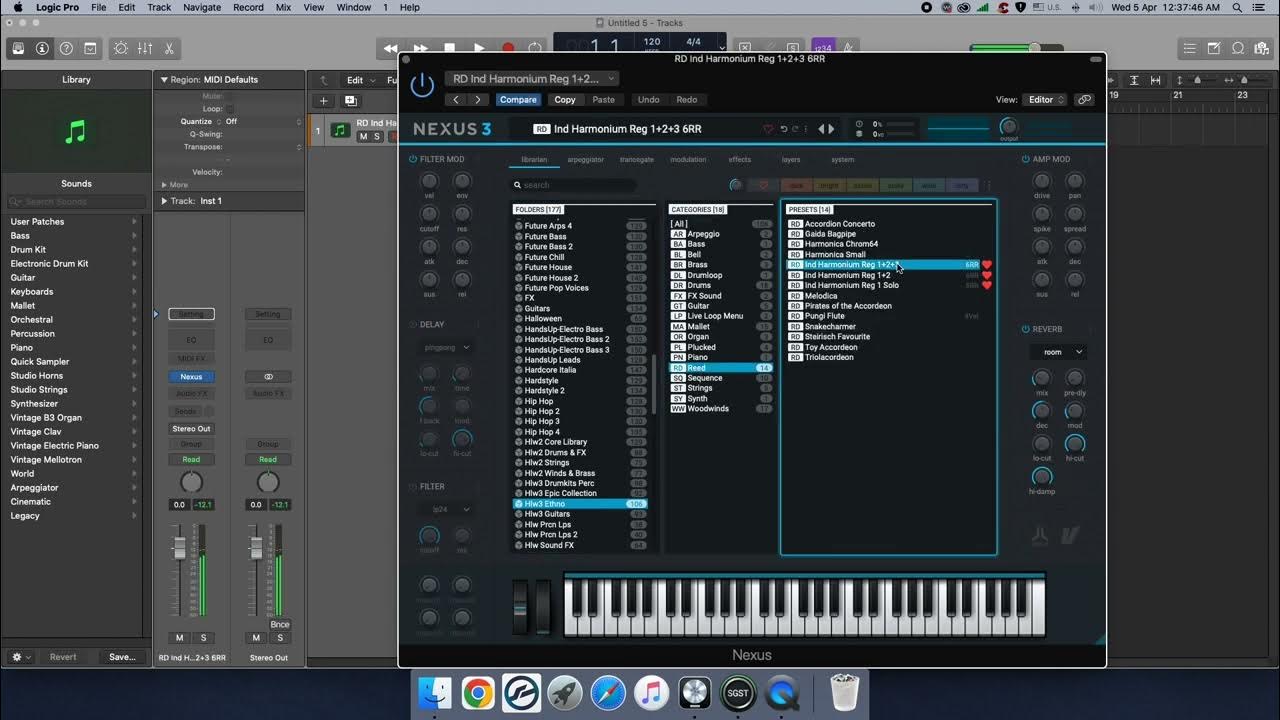The height and width of the screenshot is (720, 1280).
Task: Click the link chain icon next to View
Action: 1084,100
